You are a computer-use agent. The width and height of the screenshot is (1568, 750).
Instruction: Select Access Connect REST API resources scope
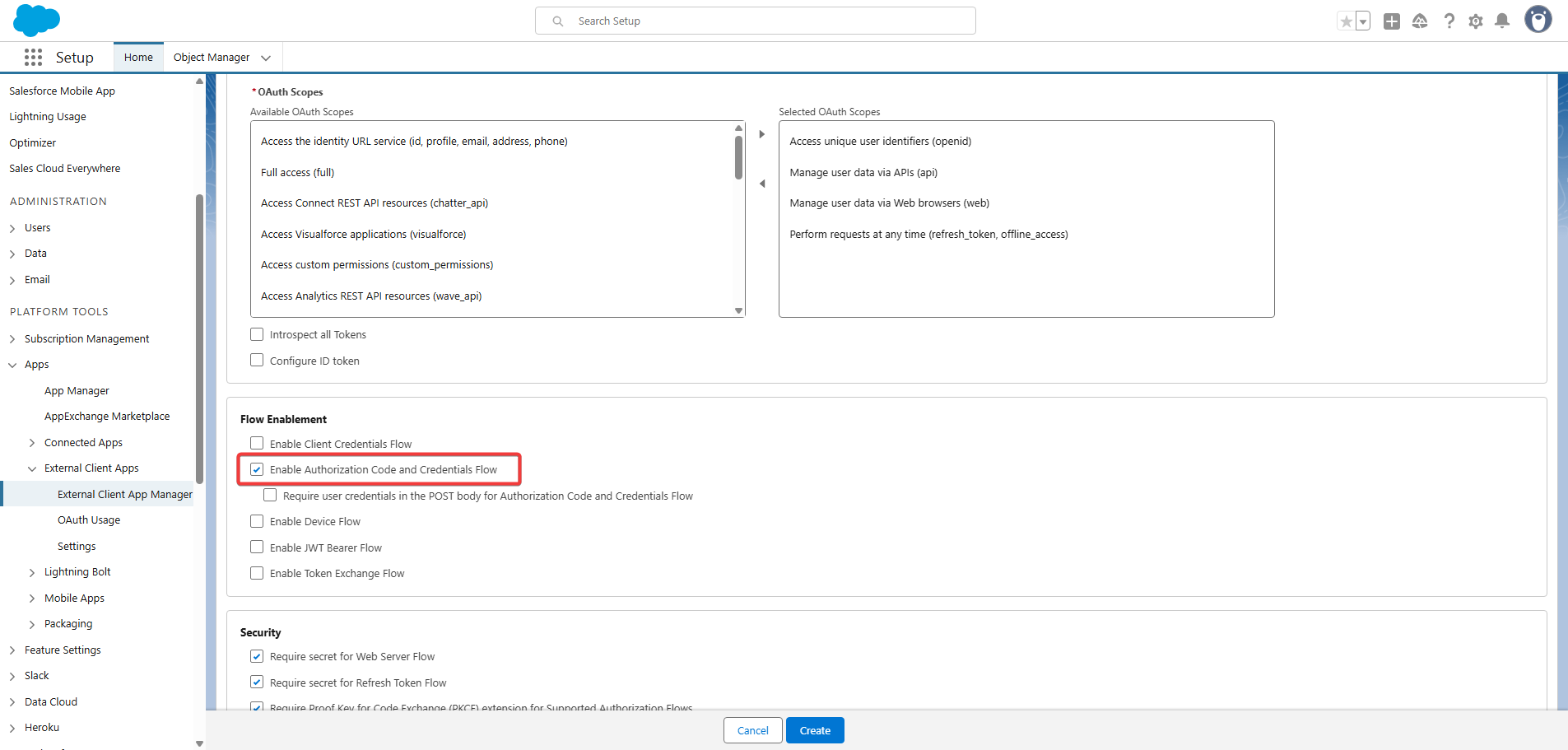(x=375, y=203)
